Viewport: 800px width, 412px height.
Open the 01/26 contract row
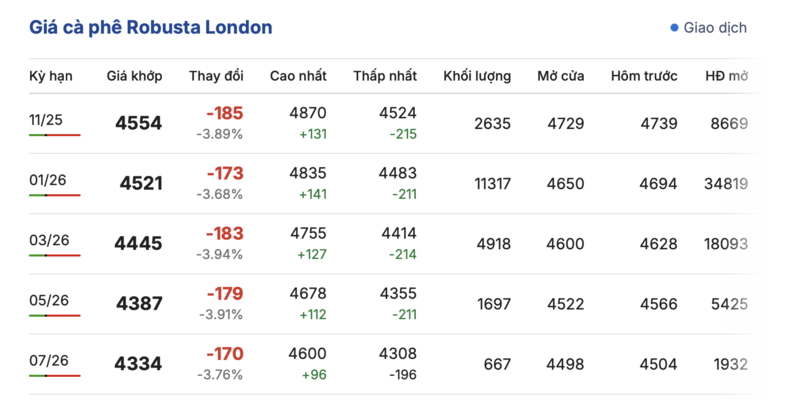pyautogui.click(x=46, y=180)
